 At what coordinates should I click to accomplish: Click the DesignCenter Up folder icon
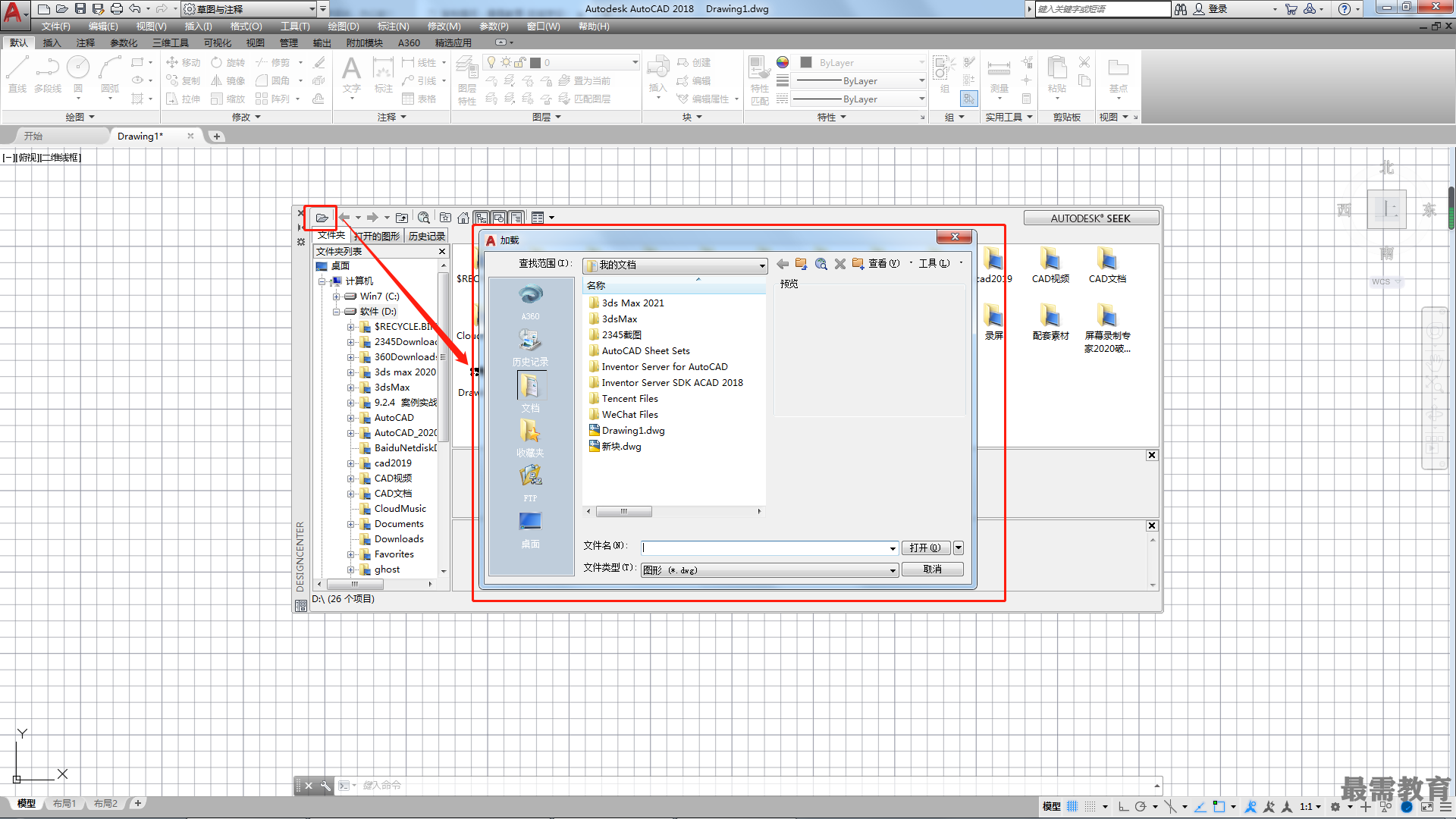click(x=402, y=218)
